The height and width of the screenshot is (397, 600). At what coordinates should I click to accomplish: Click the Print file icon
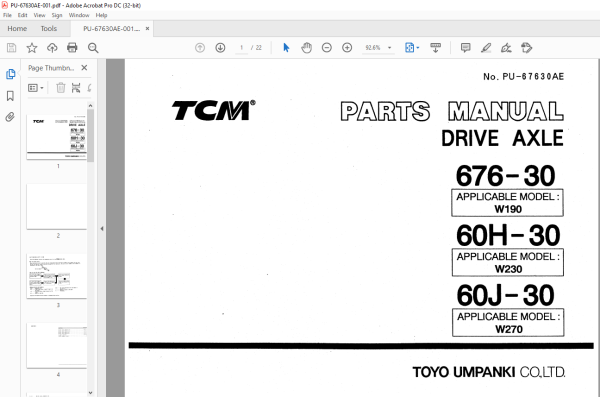pyautogui.click(x=72, y=47)
